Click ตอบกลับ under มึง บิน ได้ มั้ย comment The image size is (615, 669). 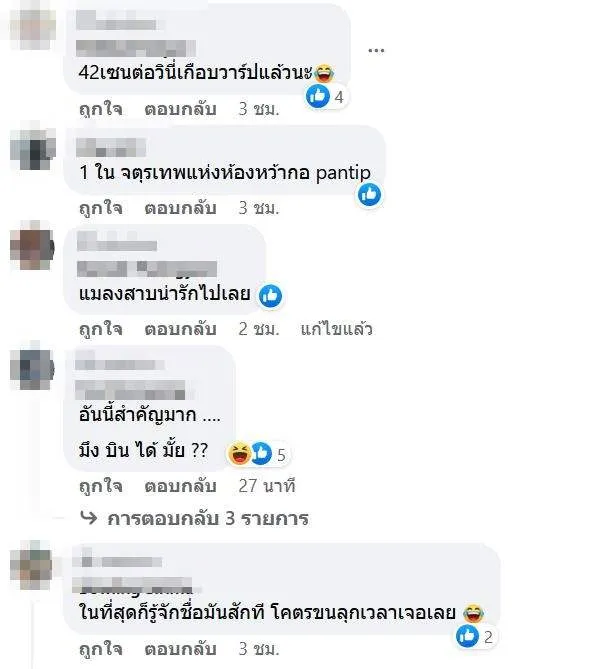180,486
